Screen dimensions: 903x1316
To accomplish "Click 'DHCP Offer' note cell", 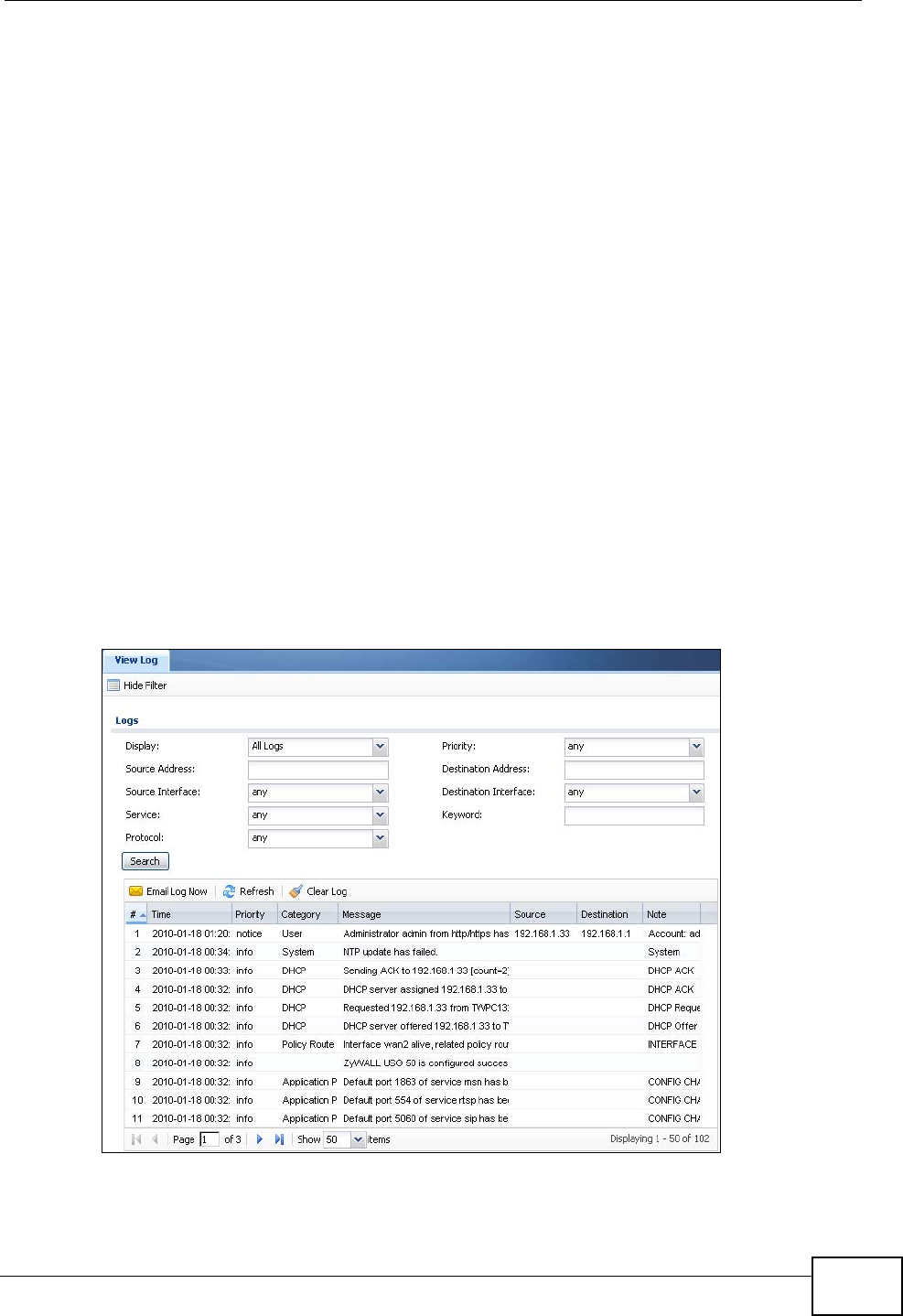I will point(672,1026).
